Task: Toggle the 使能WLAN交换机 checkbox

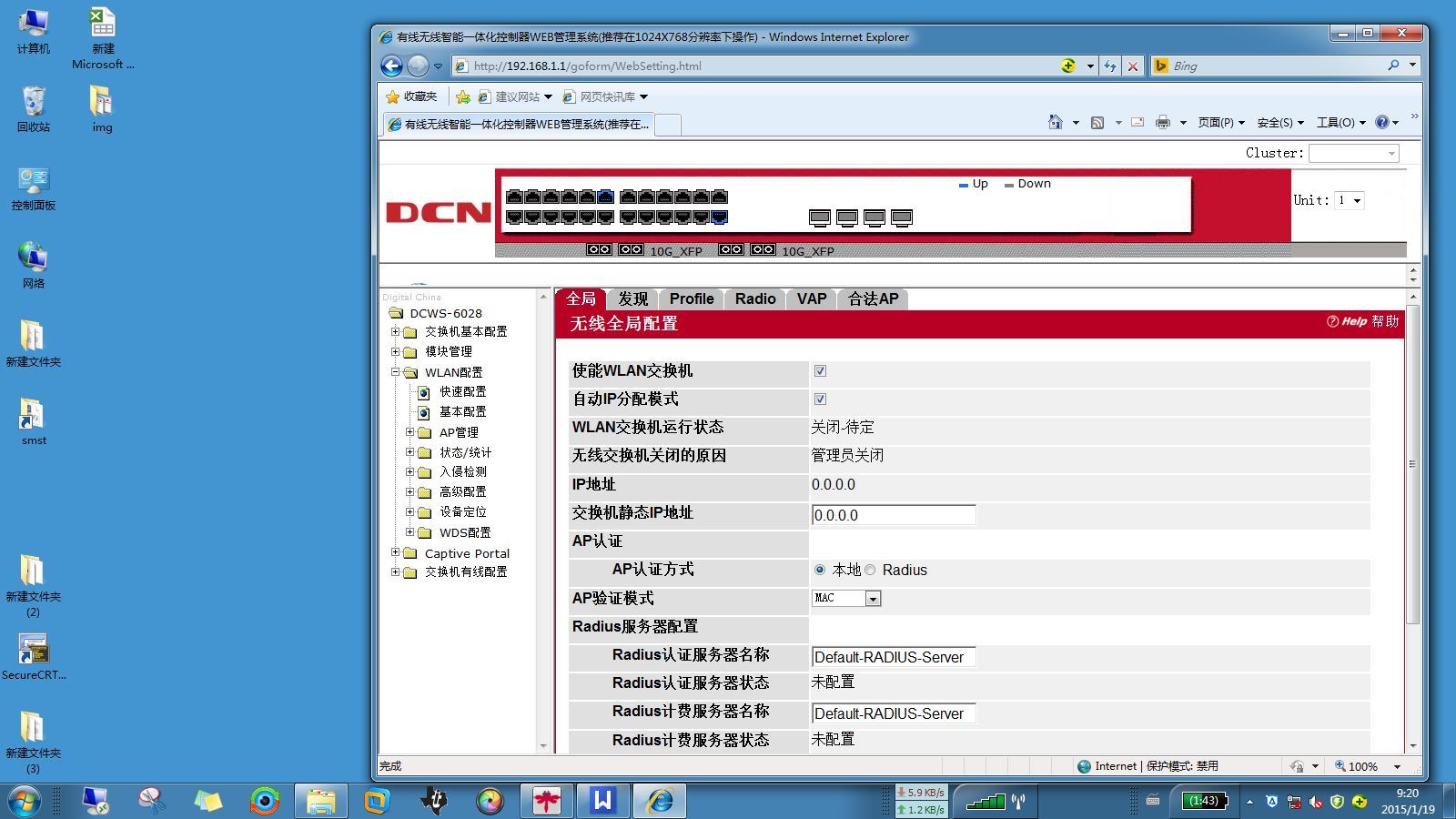Action: pos(820,370)
